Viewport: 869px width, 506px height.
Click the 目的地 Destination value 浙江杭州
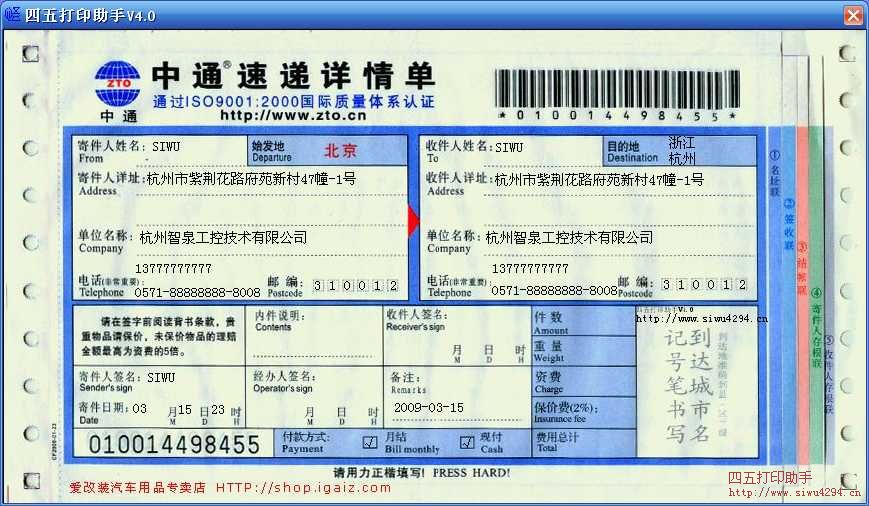[x=682, y=151]
